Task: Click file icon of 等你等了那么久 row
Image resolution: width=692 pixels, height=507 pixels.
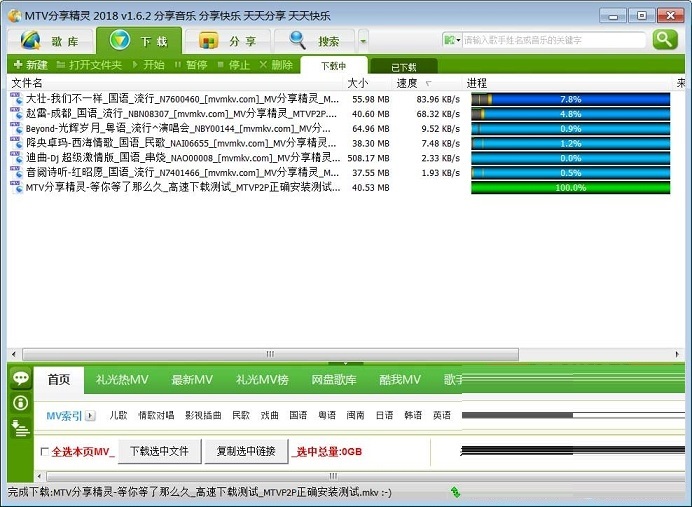Action: (16, 188)
